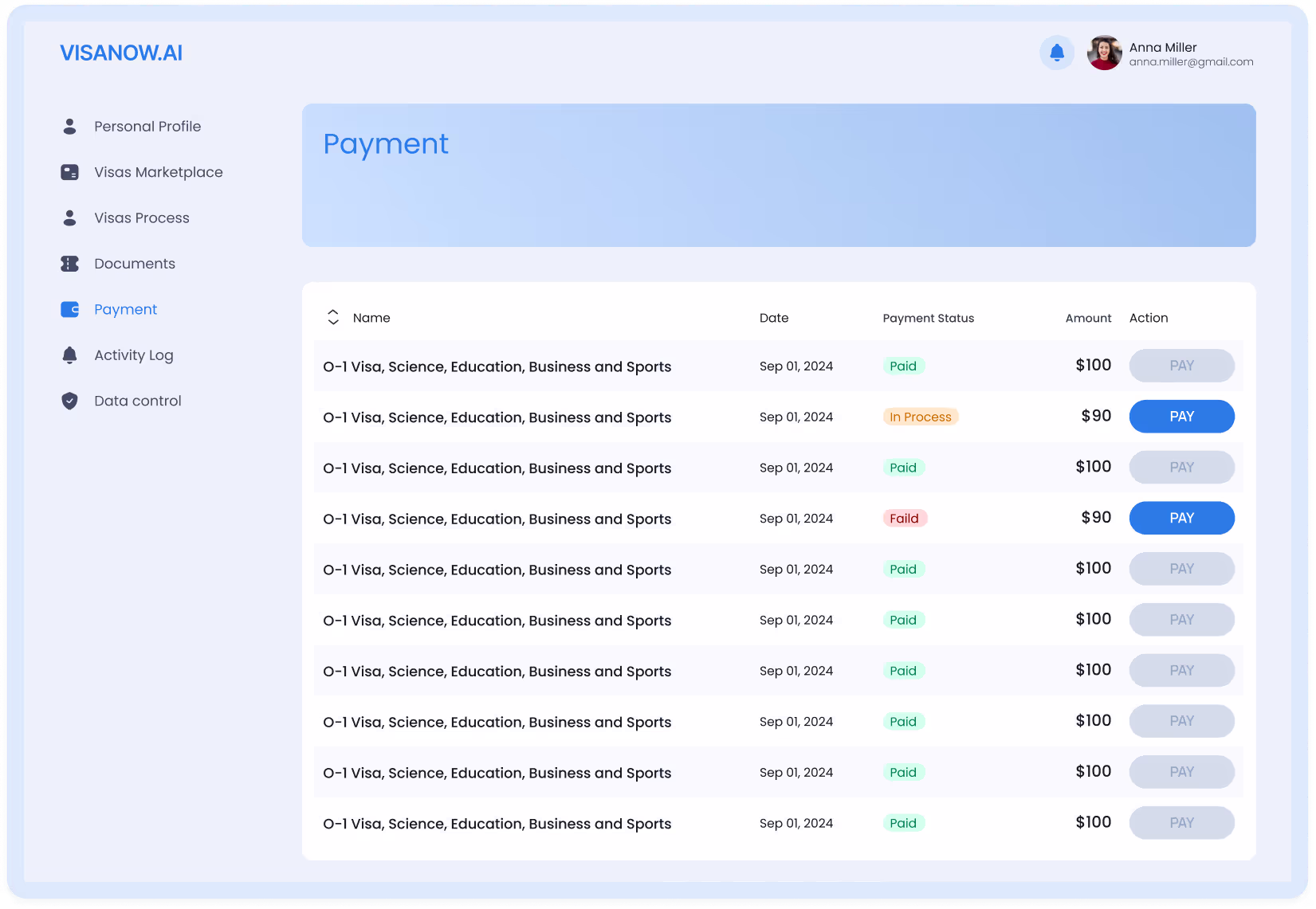This screenshot has height=909, width=1316.
Task: Click the Data control shield icon
Action: point(69,401)
